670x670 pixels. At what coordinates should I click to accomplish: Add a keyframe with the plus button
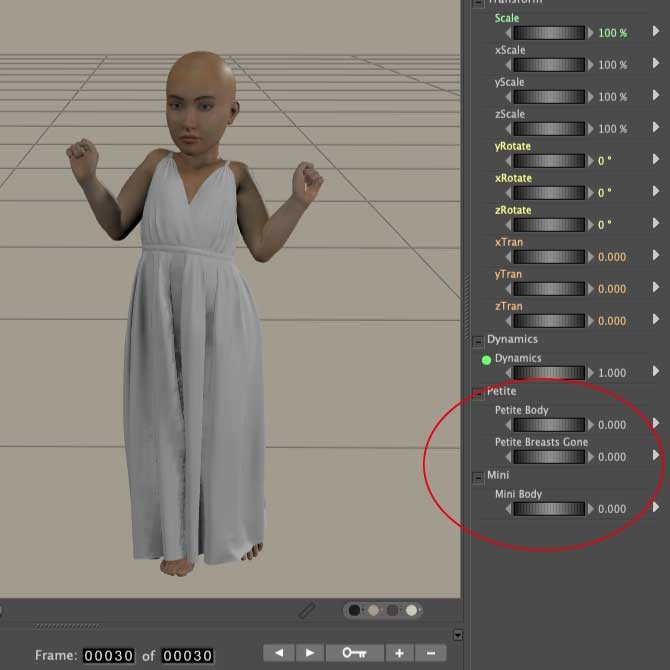(399, 653)
